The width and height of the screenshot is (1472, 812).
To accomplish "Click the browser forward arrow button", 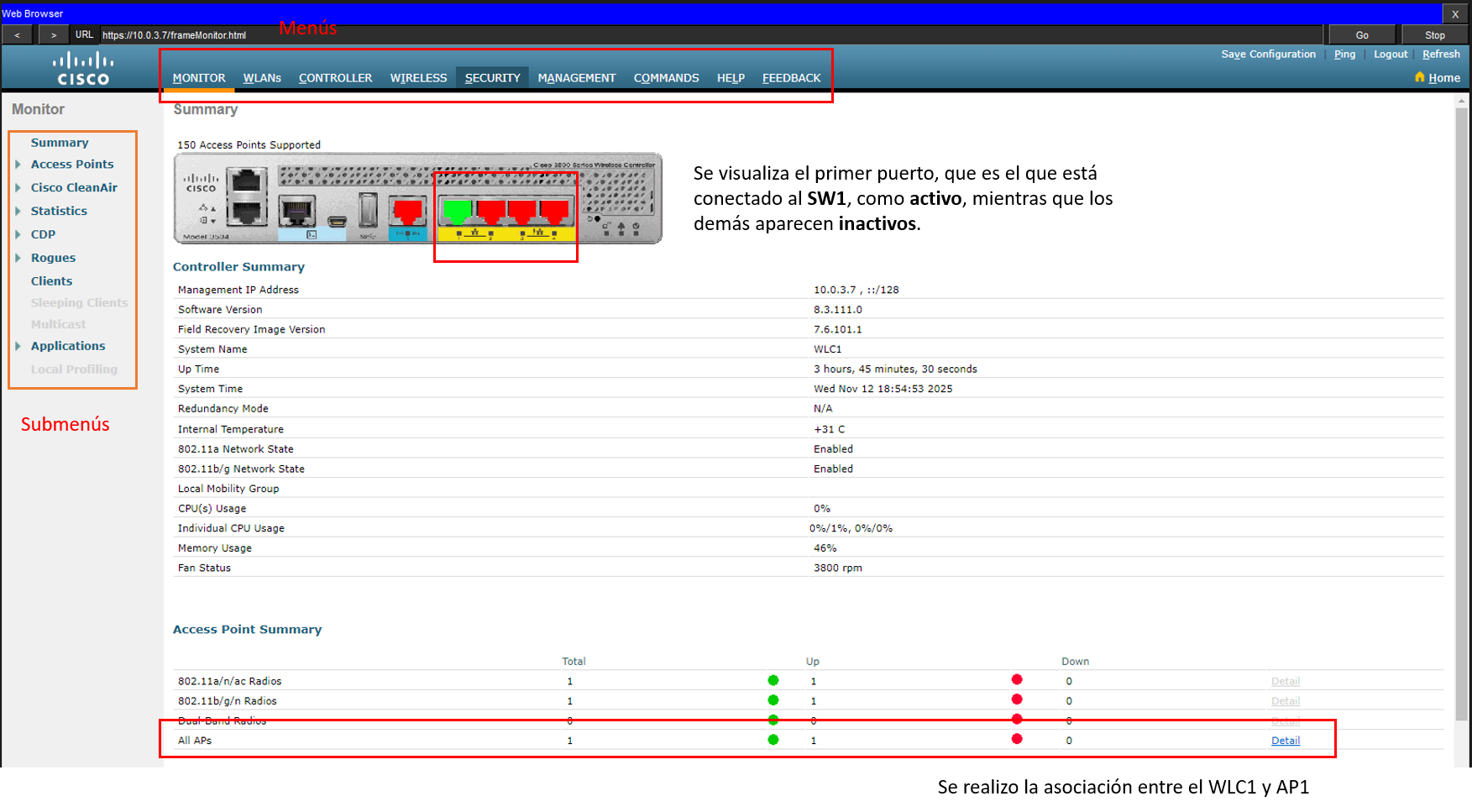I will pos(54,35).
